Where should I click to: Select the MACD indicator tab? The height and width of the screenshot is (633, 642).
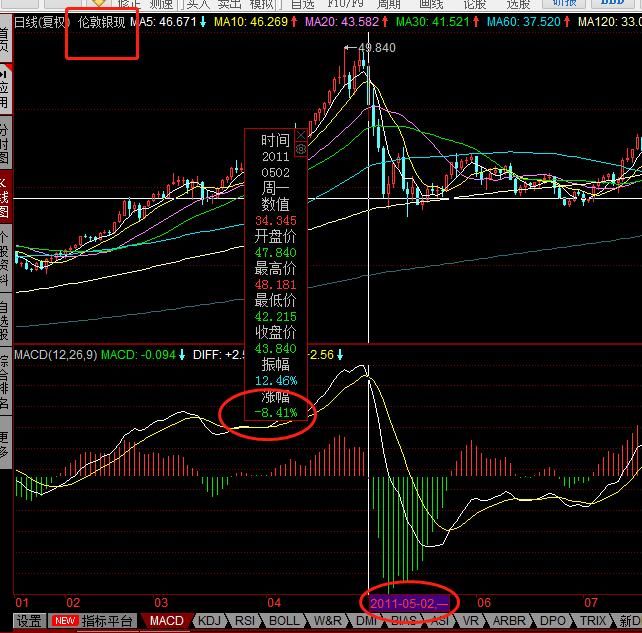point(166,621)
